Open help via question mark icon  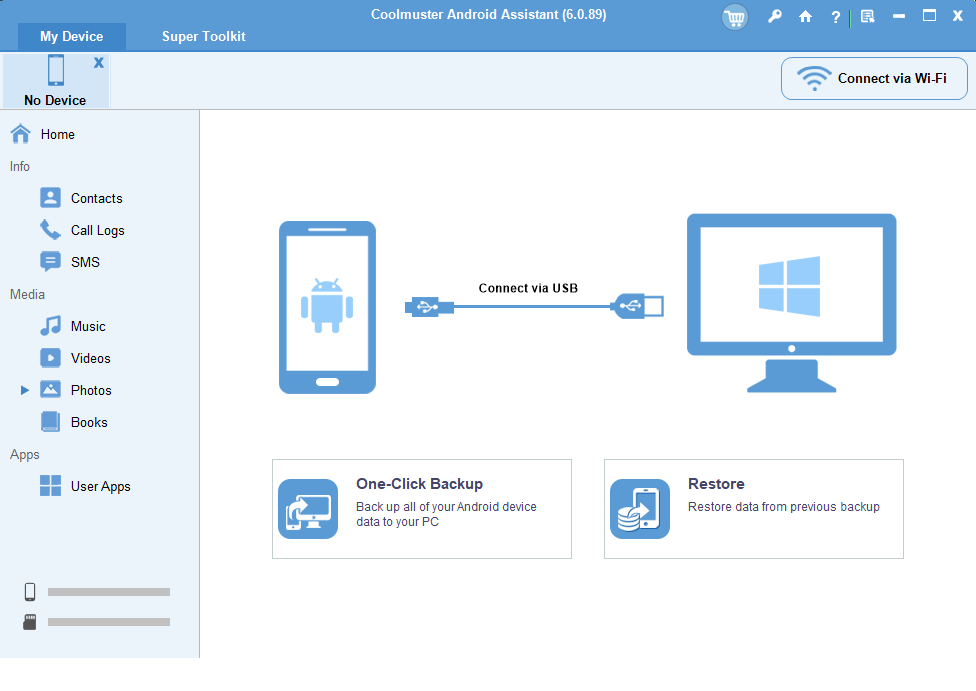[x=835, y=17]
